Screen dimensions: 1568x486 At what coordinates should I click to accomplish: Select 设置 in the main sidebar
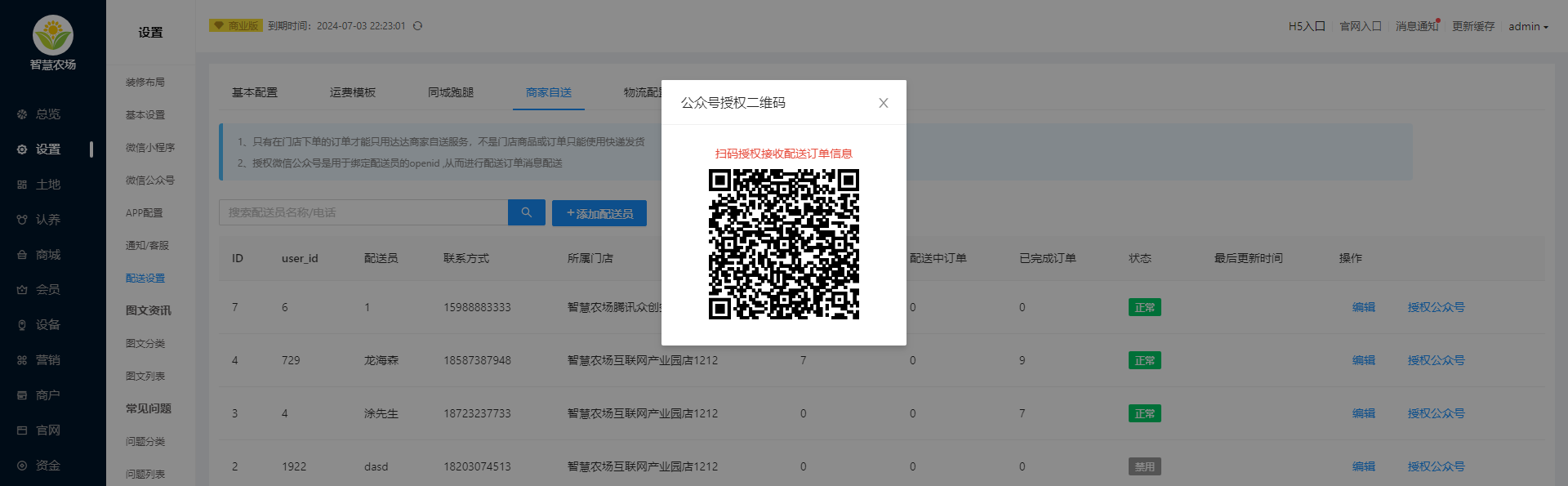pyautogui.click(x=48, y=149)
